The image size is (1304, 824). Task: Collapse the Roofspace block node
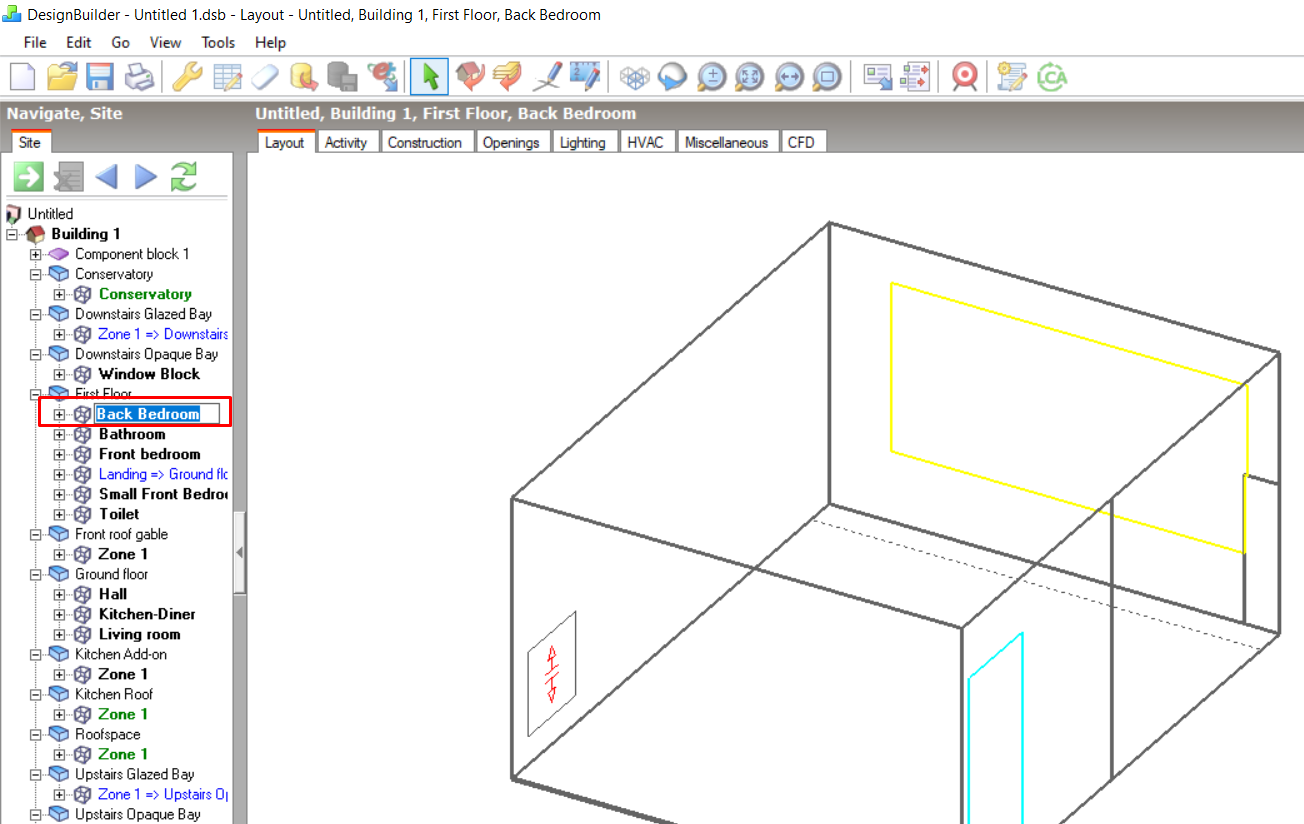36,734
